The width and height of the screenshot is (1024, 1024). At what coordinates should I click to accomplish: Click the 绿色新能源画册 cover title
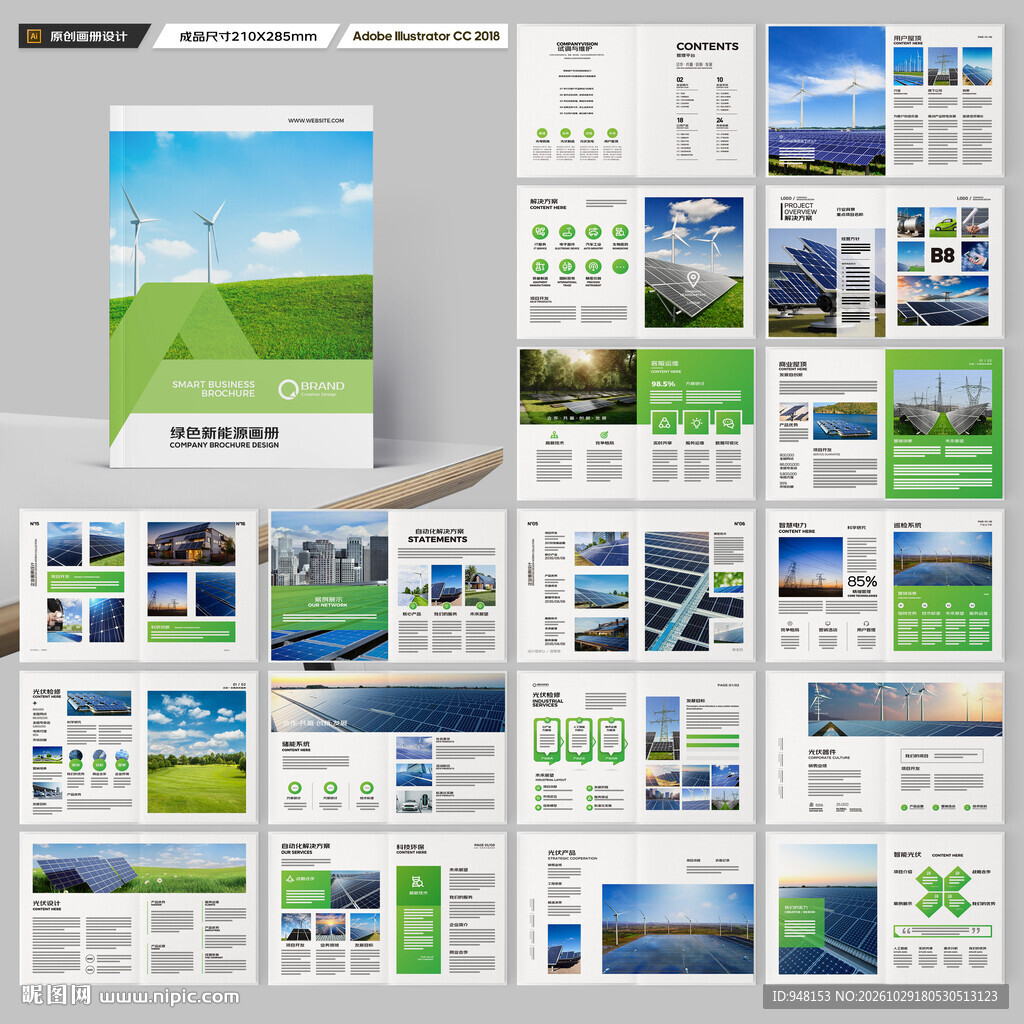[224, 433]
